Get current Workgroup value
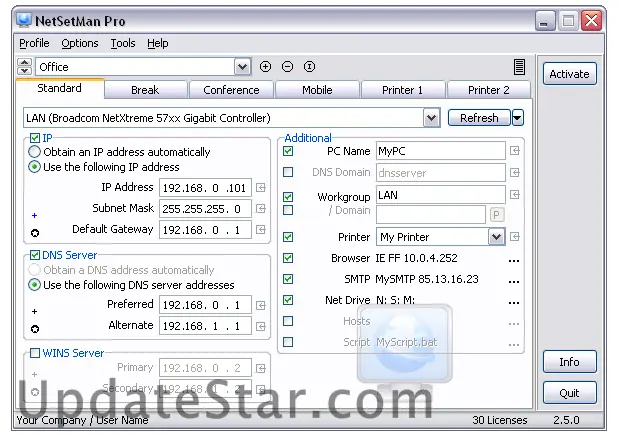Image resolution: width=620 pixels, height=444 pixels. [514, 195]
